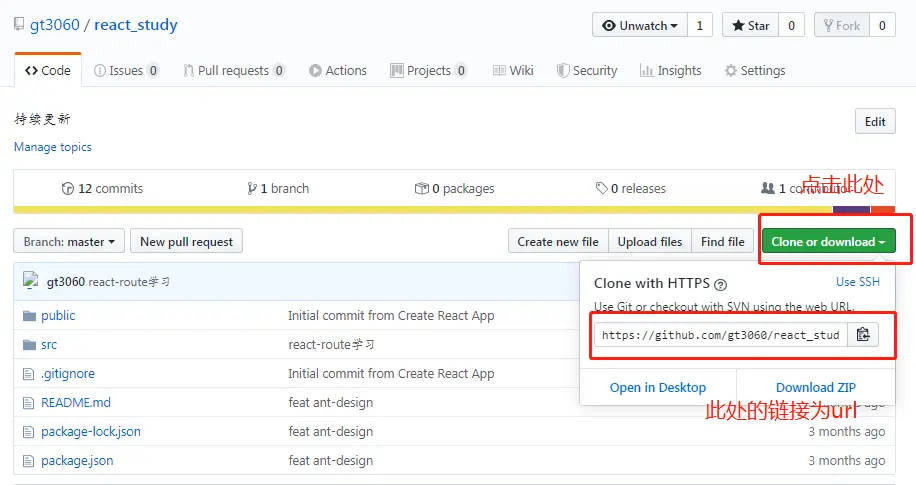Image resolution: width=916 pixels, height=485 pixels.
Task: Open the 0 packages link
Action: [x=454, y=189]
